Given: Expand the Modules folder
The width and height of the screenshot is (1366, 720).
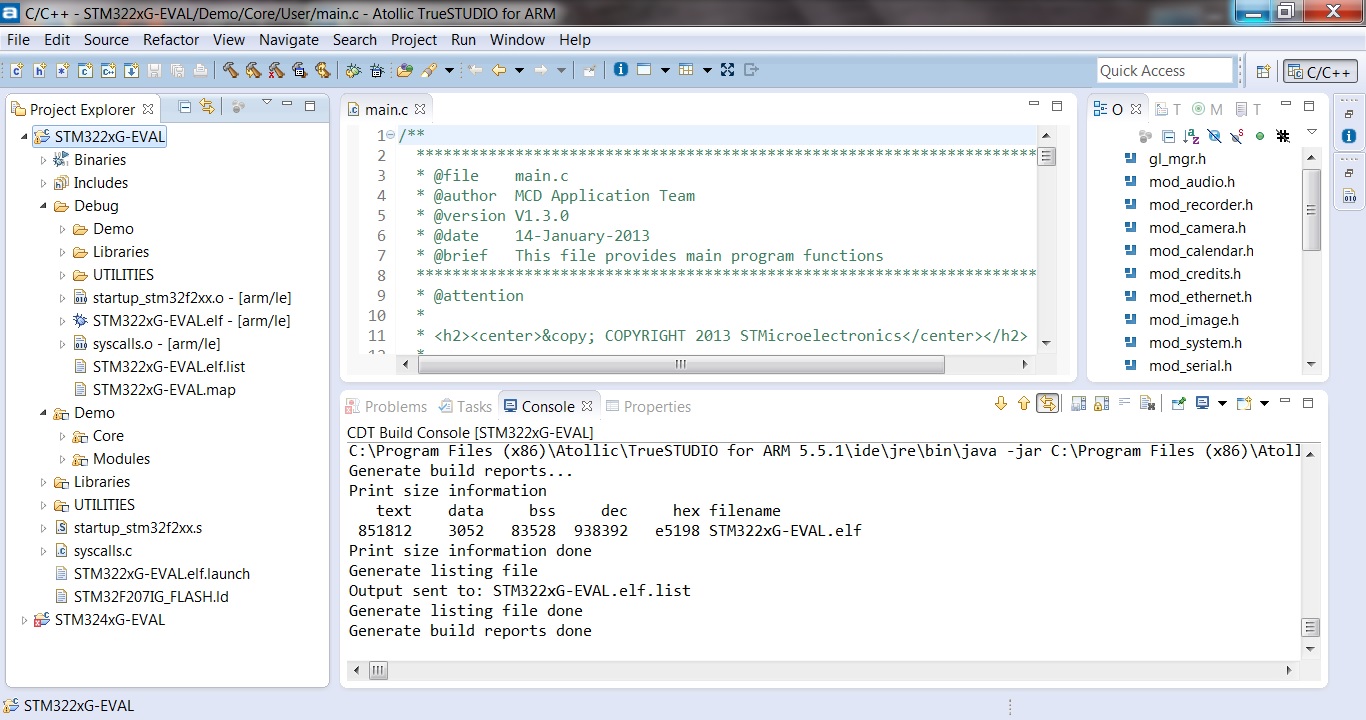Looking at the screenshot, I should click(x=62, y=459).
